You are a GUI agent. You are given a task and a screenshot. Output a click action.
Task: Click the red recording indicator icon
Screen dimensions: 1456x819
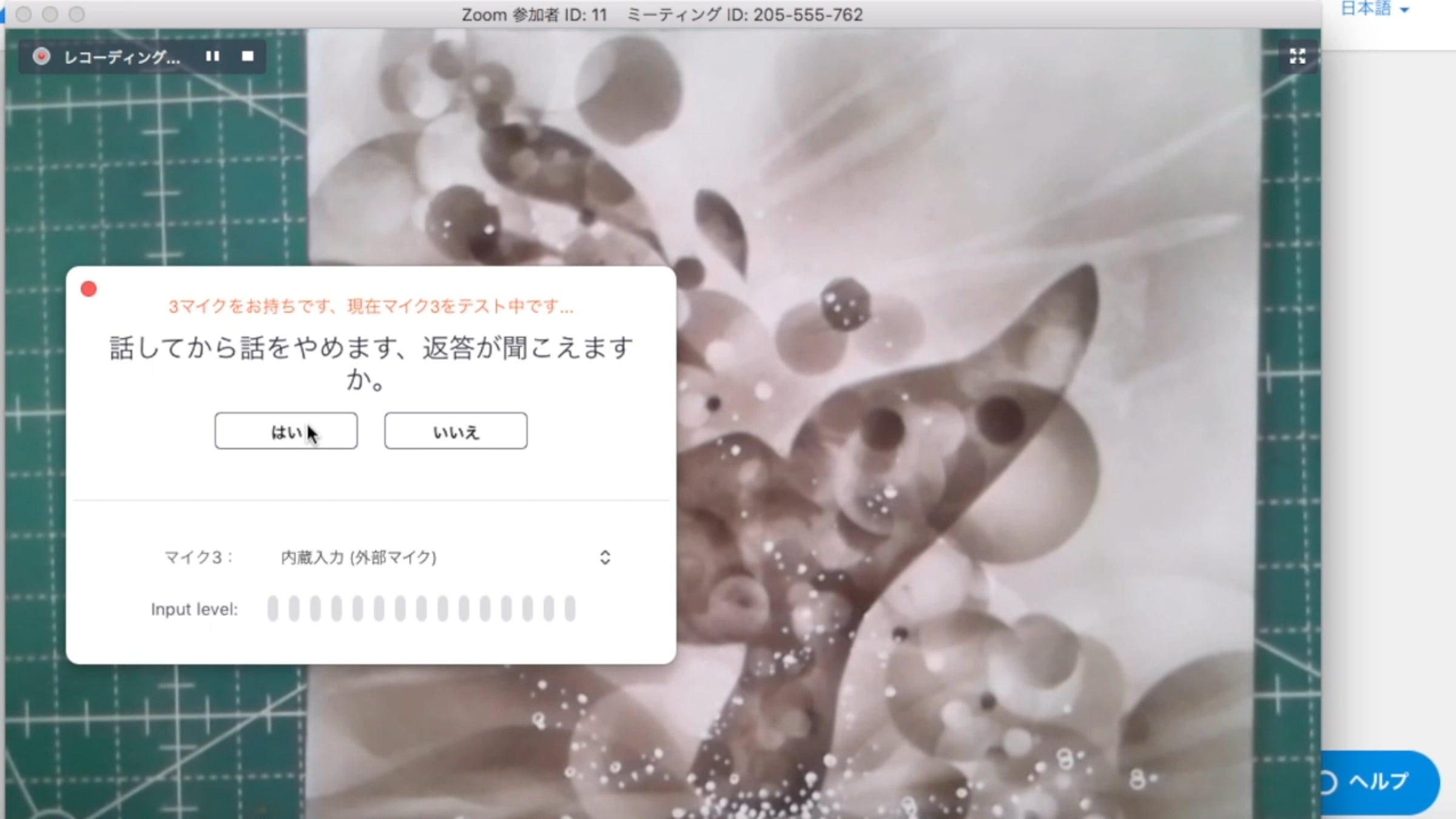click(41, 56)
